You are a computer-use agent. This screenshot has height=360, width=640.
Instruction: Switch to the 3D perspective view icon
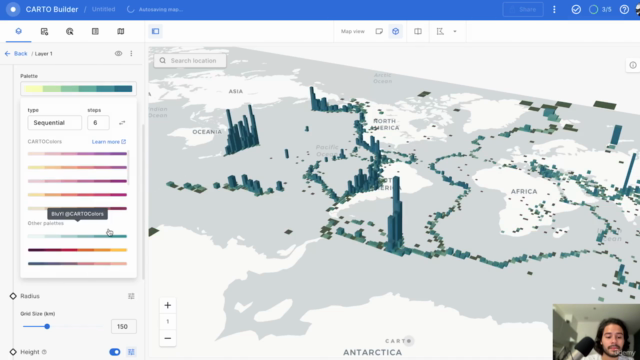point(396,31)
